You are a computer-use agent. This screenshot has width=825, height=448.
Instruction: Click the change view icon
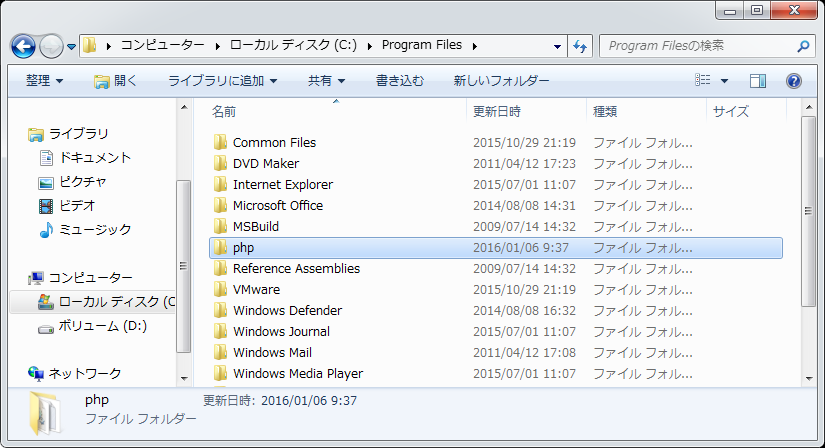tap(704, 80)
